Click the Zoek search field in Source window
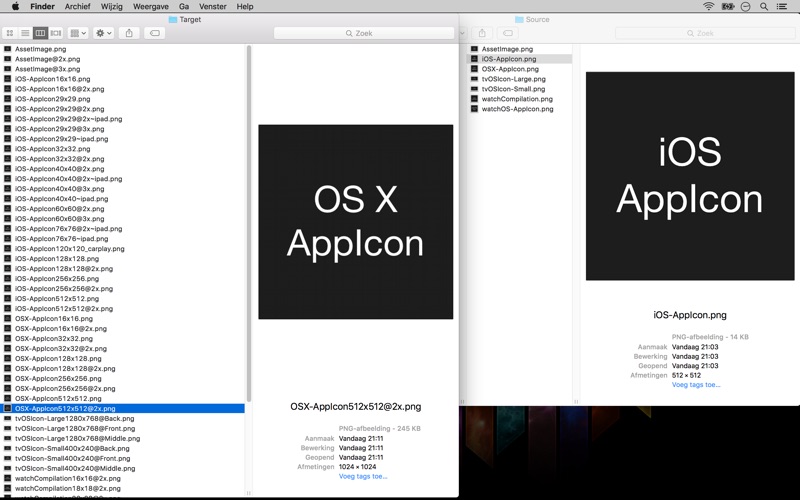 (705, 33)
